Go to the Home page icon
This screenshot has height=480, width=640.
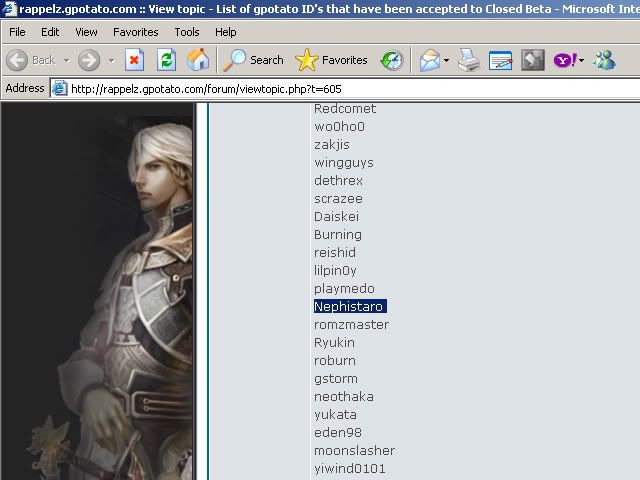pyautogui.click(x=198, y=60)
